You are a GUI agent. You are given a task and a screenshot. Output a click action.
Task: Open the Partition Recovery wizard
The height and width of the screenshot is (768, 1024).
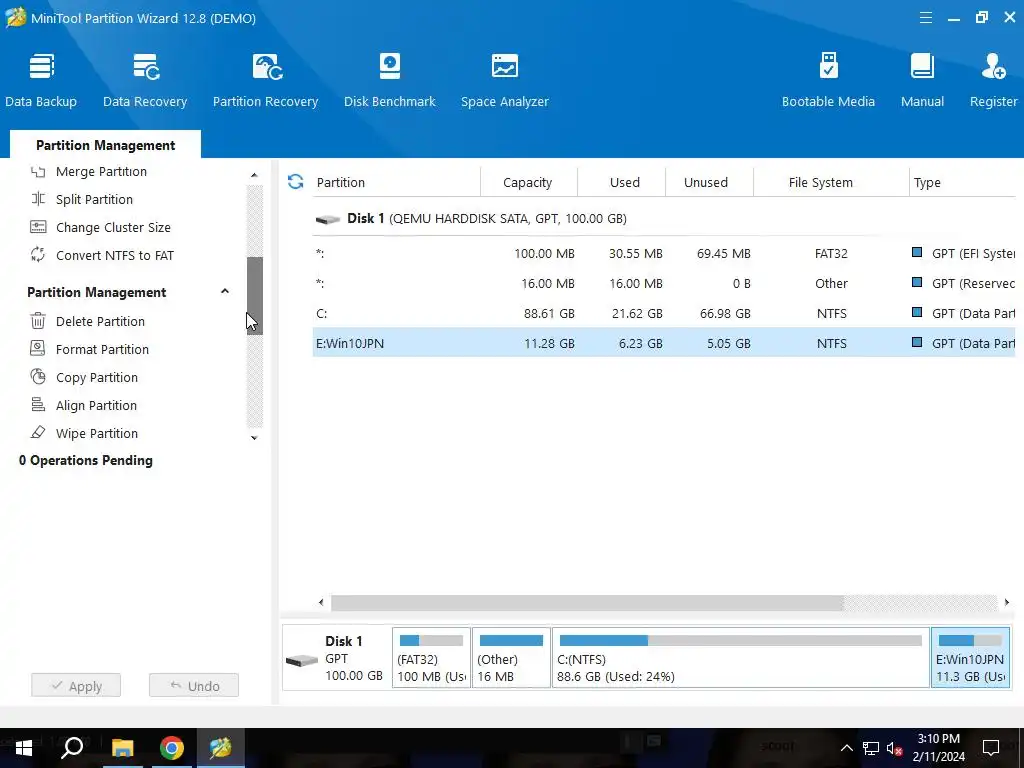[x=265, y=80]
